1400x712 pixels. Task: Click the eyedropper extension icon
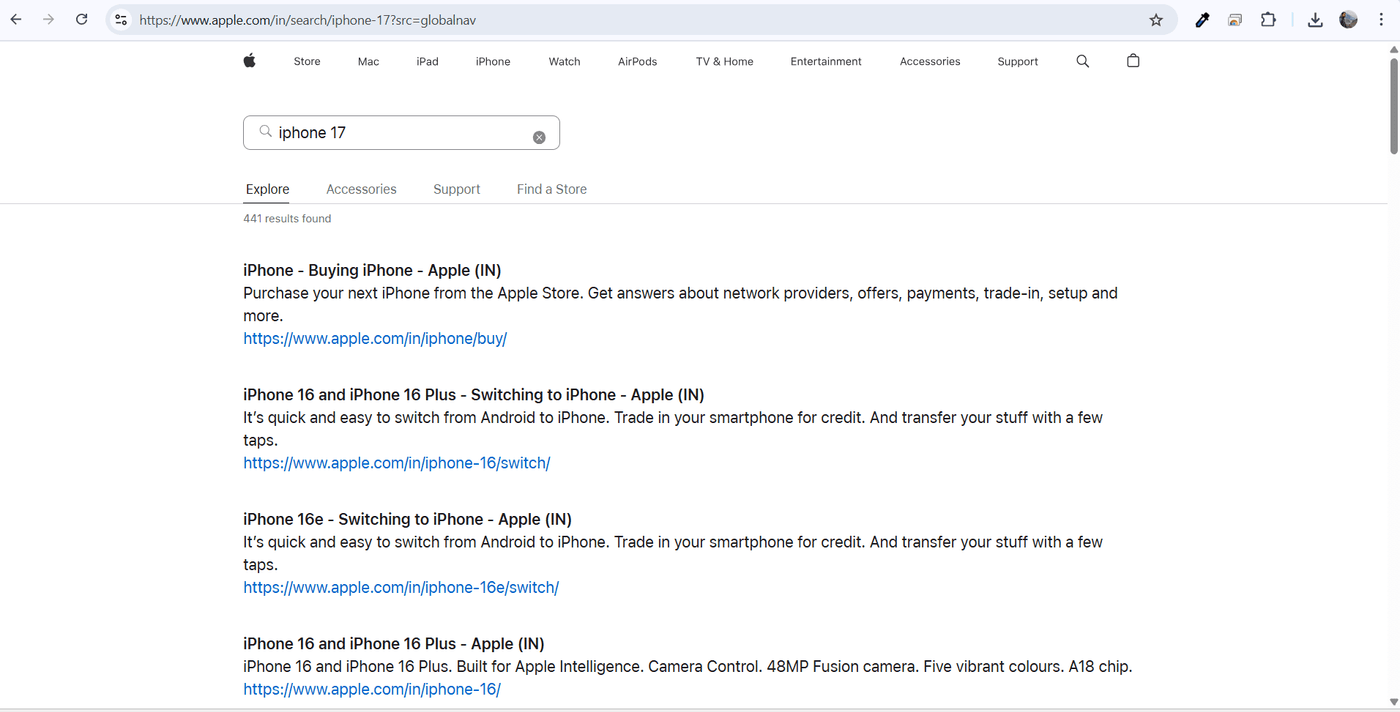point(1203,20)
